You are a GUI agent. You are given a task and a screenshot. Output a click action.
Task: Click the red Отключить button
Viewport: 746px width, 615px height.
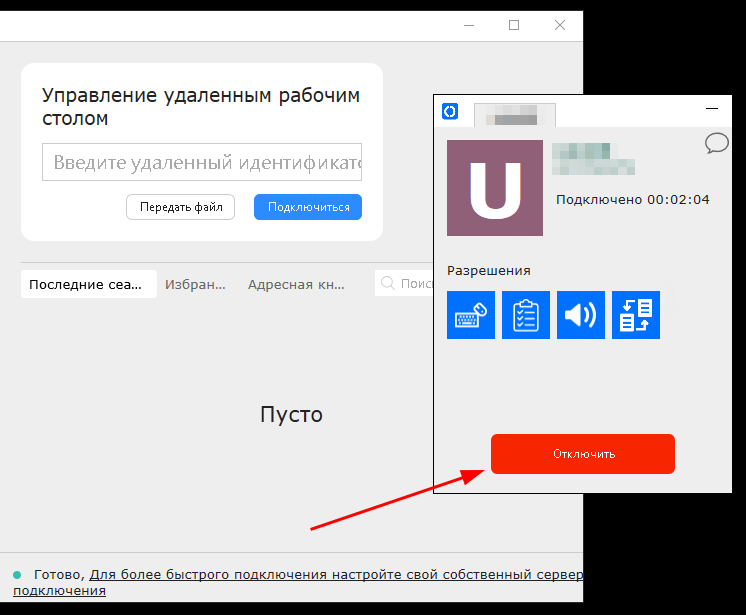[583, 454]
